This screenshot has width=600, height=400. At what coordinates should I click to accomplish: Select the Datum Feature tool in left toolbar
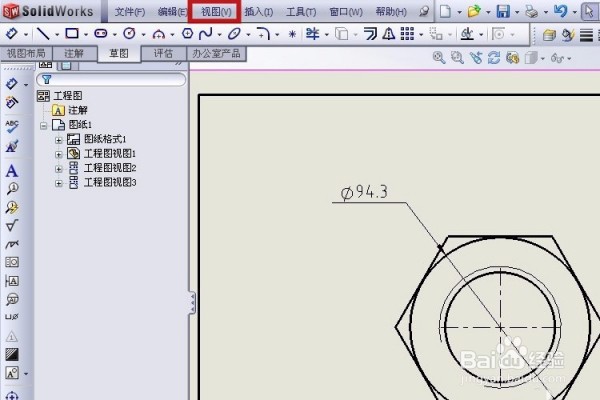click(x=12, y=281)
